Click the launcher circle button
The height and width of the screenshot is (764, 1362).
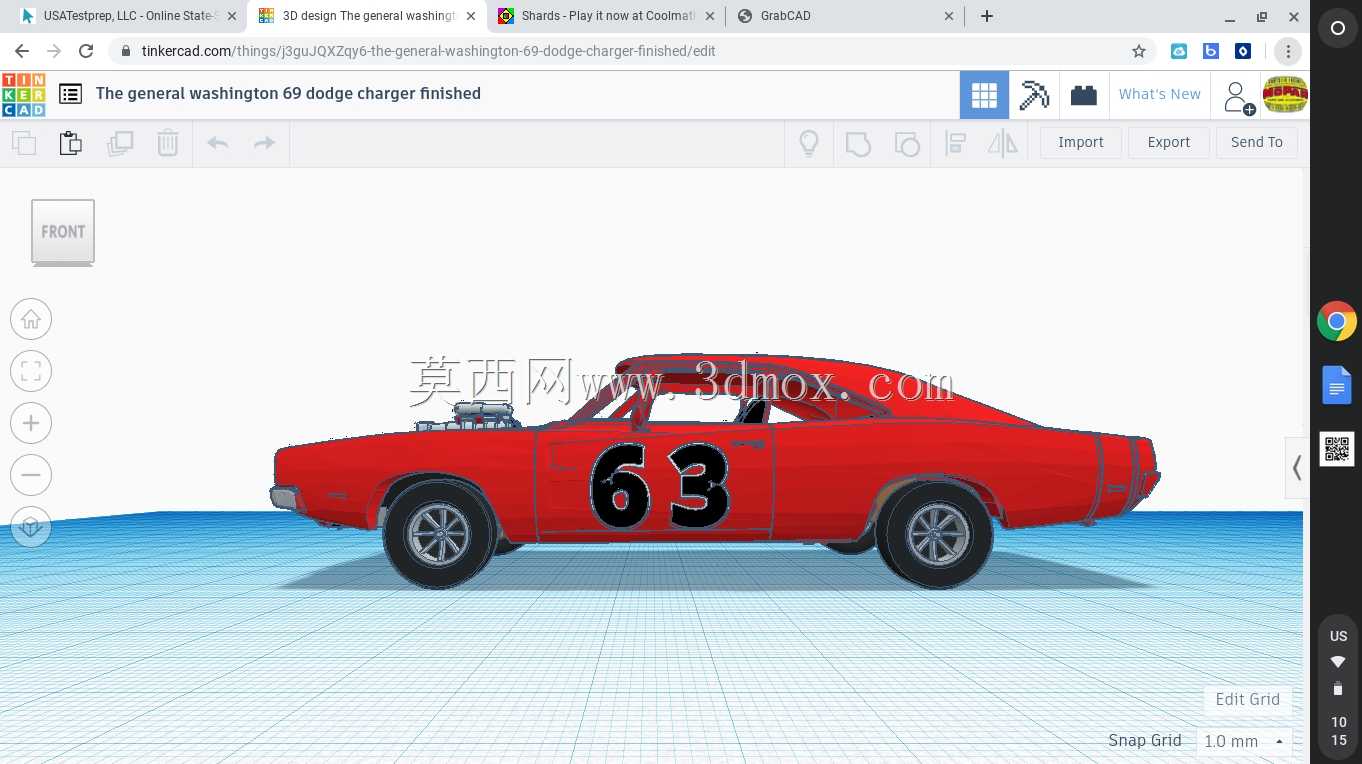point(1337,29)
